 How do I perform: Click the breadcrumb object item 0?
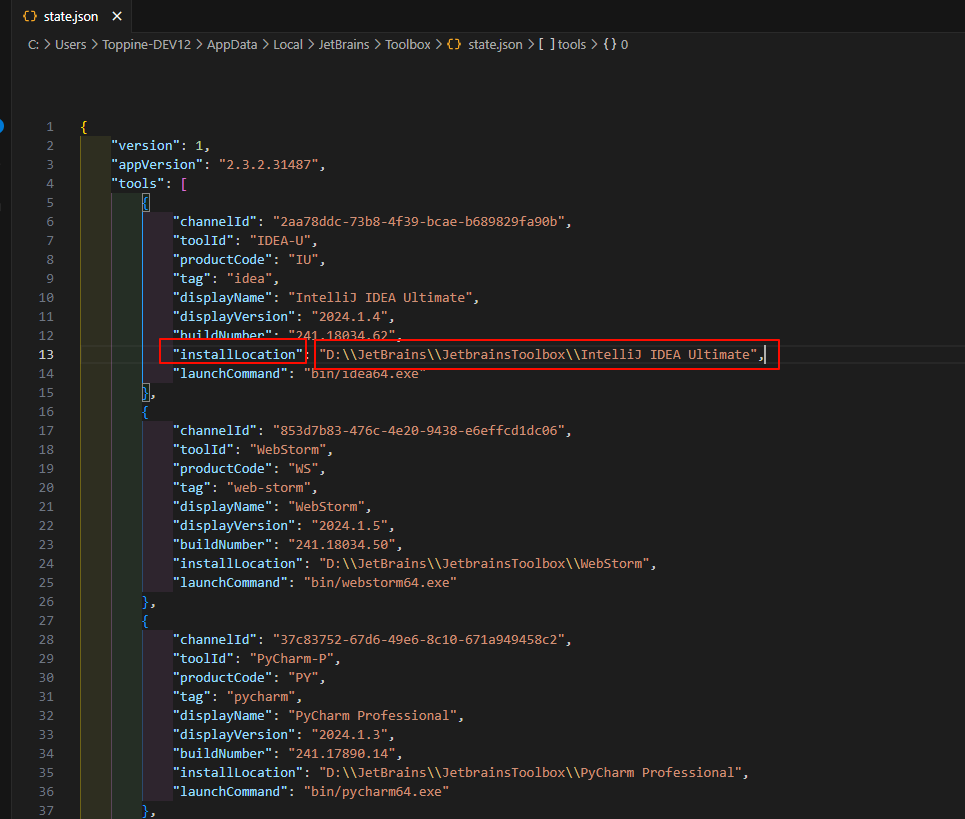pos(624,45)
